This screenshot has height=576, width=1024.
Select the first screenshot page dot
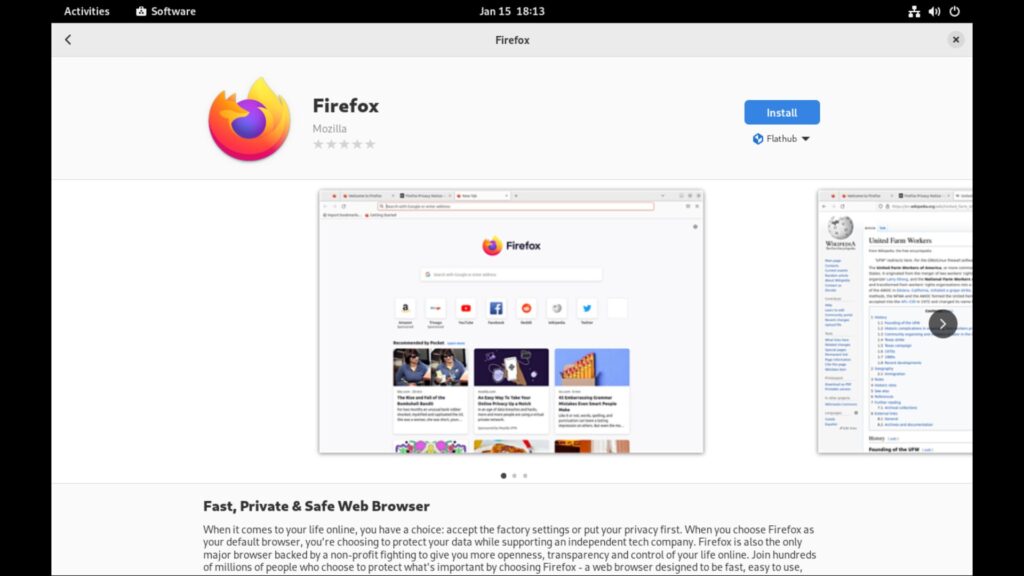coord(504,475)
